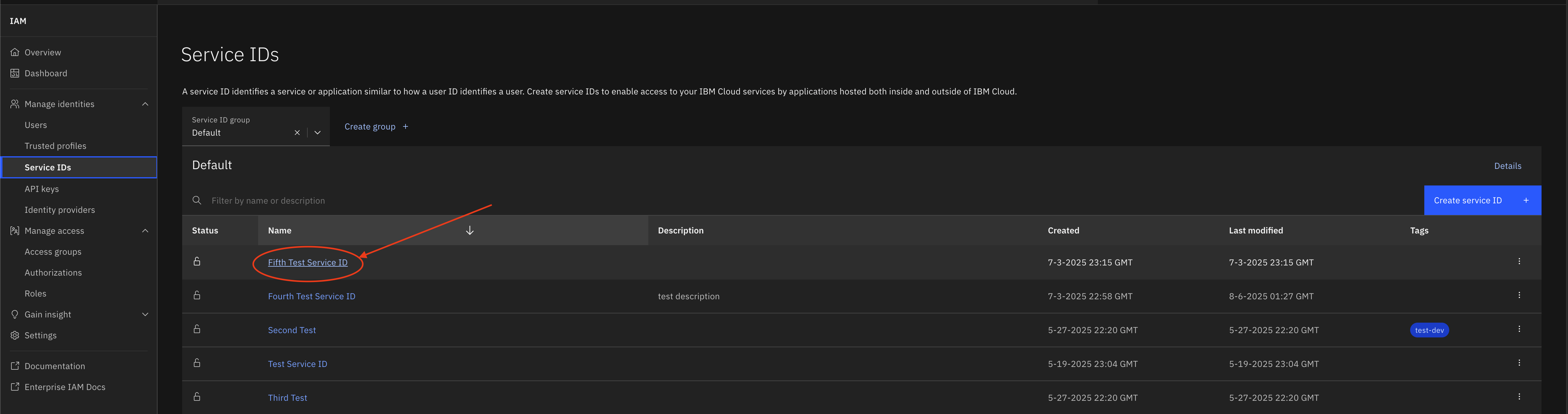
Task: Click the lock status icon for Fourth Test Service ID
Action: [x=197, y=295]
